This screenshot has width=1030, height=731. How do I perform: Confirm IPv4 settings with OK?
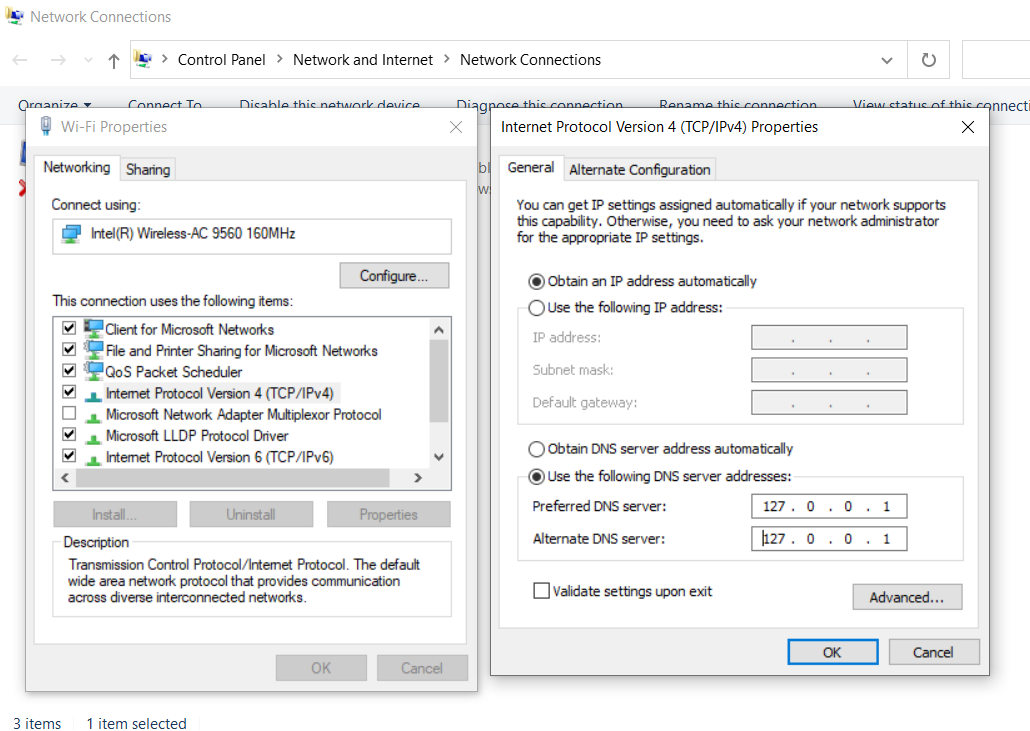(832, 652)
